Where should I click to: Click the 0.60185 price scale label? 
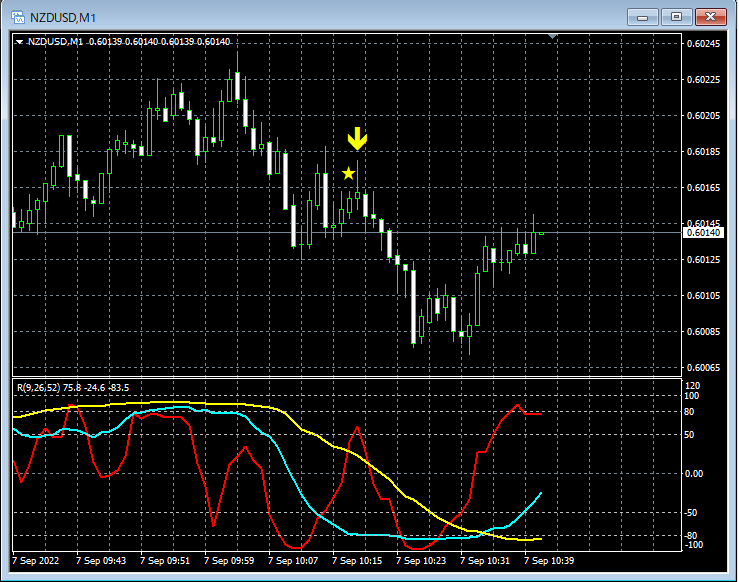704,152
